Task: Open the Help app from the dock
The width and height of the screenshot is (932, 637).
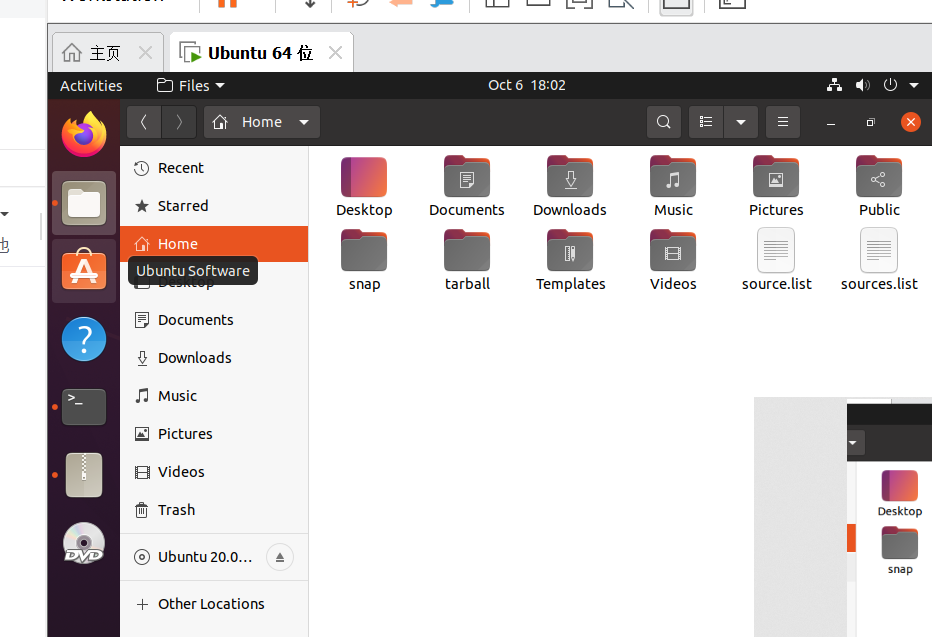Action: pos(83,339)
